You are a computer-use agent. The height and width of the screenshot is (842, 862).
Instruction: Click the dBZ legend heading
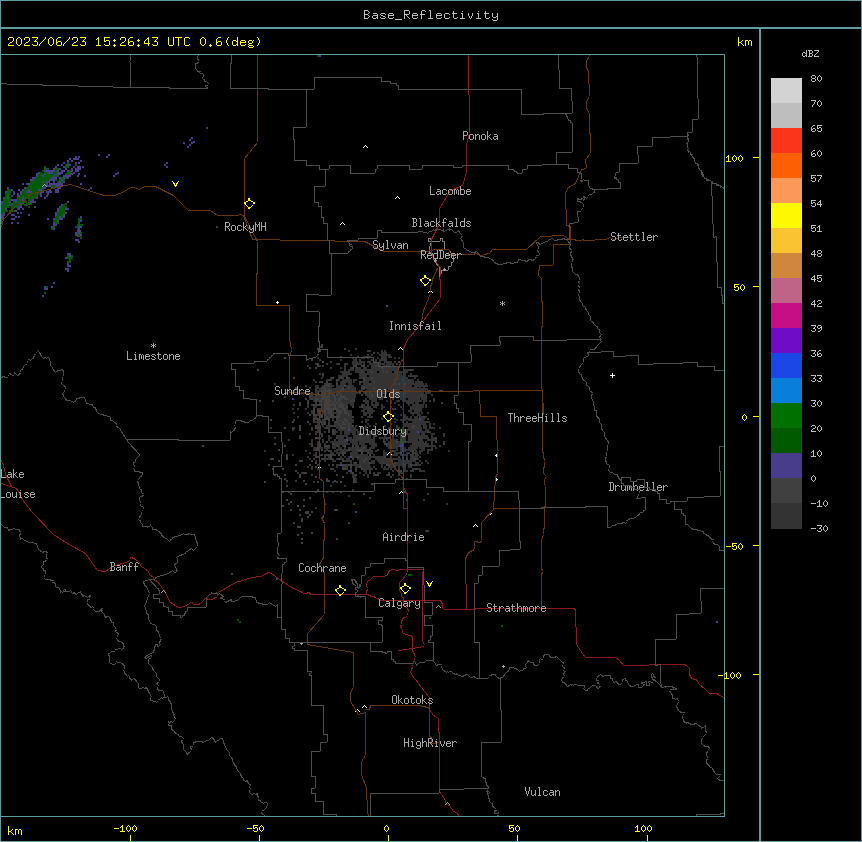810,53
